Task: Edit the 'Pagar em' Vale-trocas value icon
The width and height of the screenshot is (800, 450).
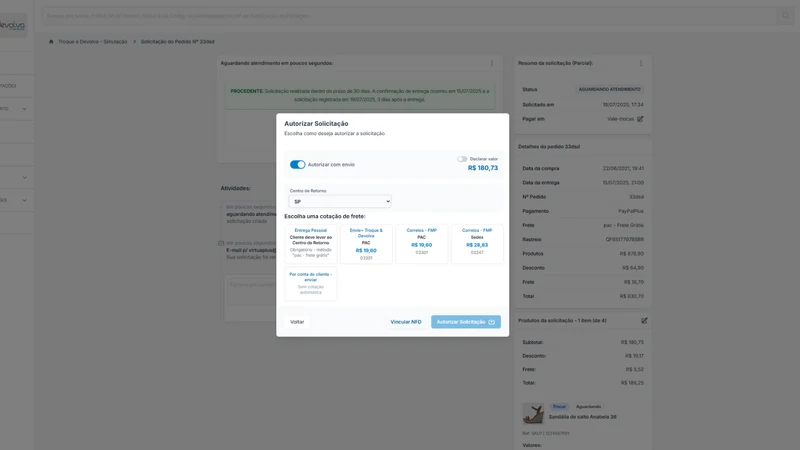Action: pos(640,119)
